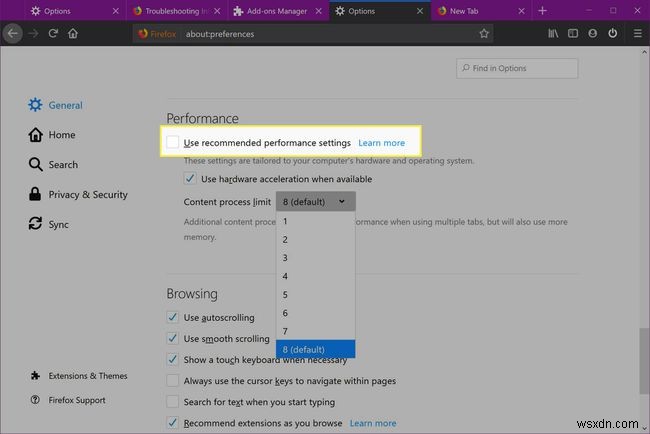The height and width of the screenshot is (434, 650).
Task: Toggle Use smooth scrolling checkbox
Action: (172, 338)
